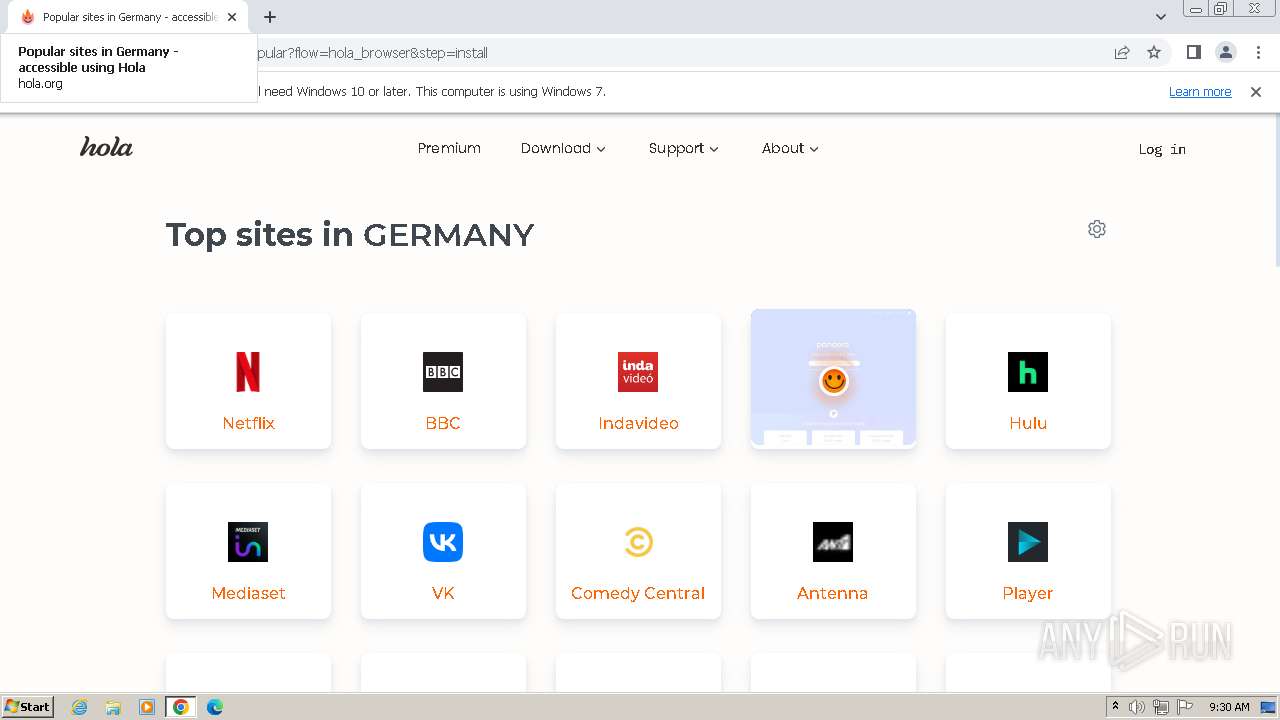Dismiss the Windows 10 notification bar
This screenshot has width=1280, height=720.
click(x=1256, y=91)
